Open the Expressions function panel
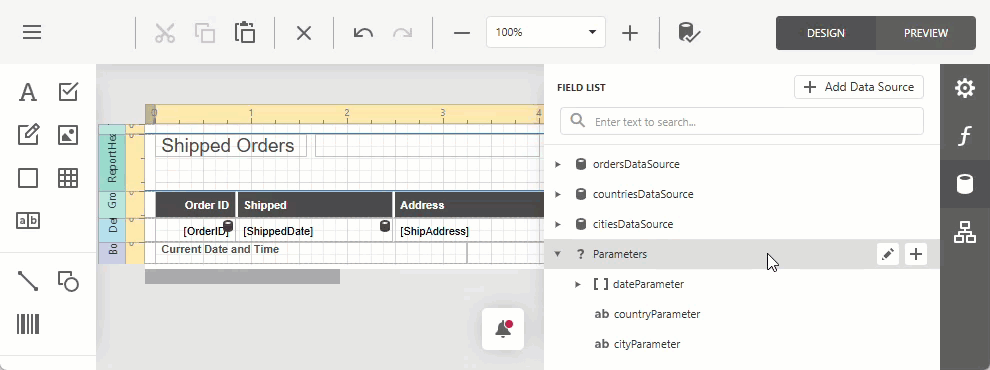990x370 pixels. 965,136
